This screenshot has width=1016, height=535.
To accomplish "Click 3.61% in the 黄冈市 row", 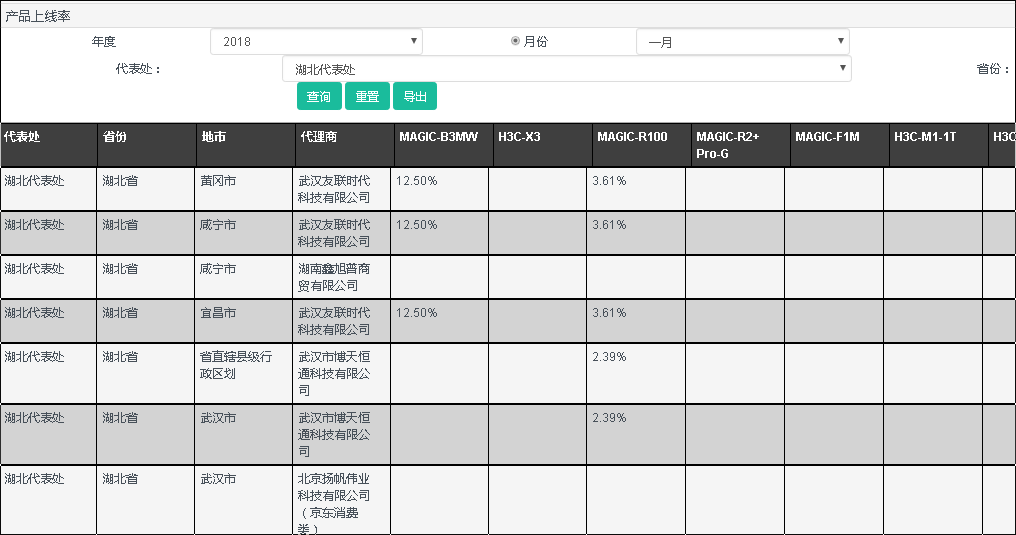I will coord(609,181).
